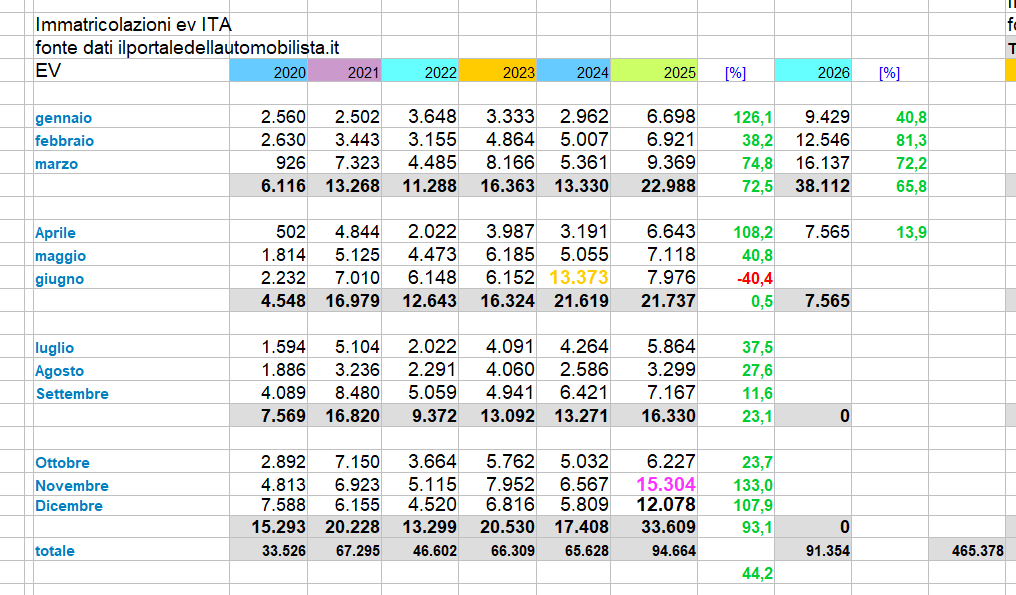Screen dimensions: 1016x595
Task: Select the 2021 year header cell
Action: pyautogui.click(x=344, y=71)
